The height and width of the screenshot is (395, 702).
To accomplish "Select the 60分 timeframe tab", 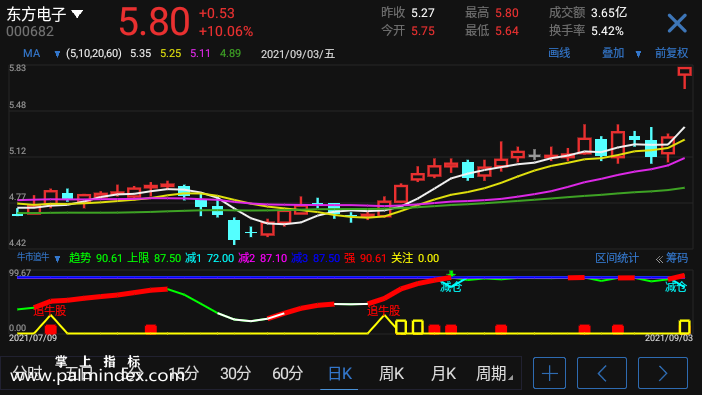I will 287,374.
